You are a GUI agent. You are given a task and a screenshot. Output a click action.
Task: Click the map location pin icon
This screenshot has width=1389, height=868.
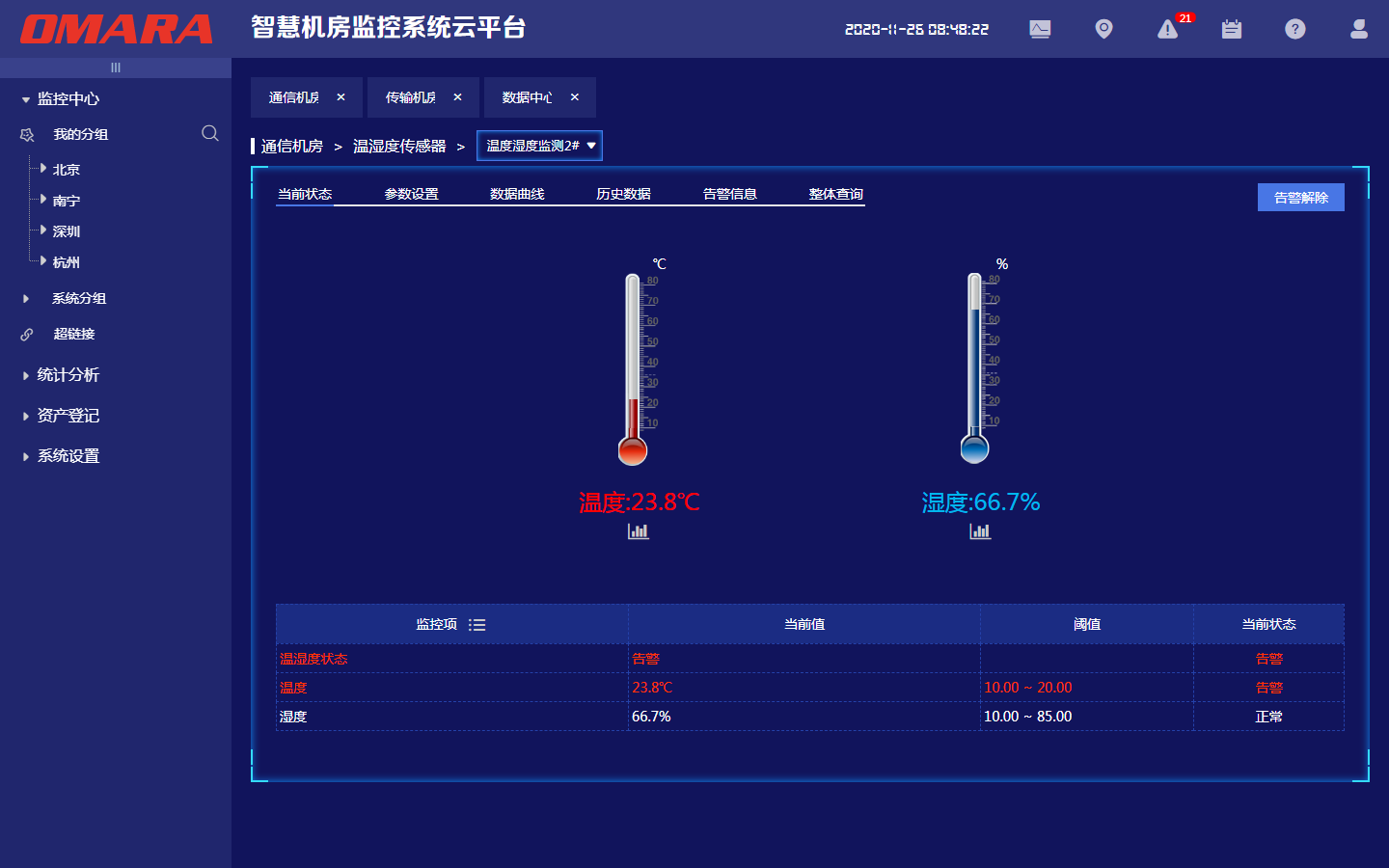coord(1103,29)
